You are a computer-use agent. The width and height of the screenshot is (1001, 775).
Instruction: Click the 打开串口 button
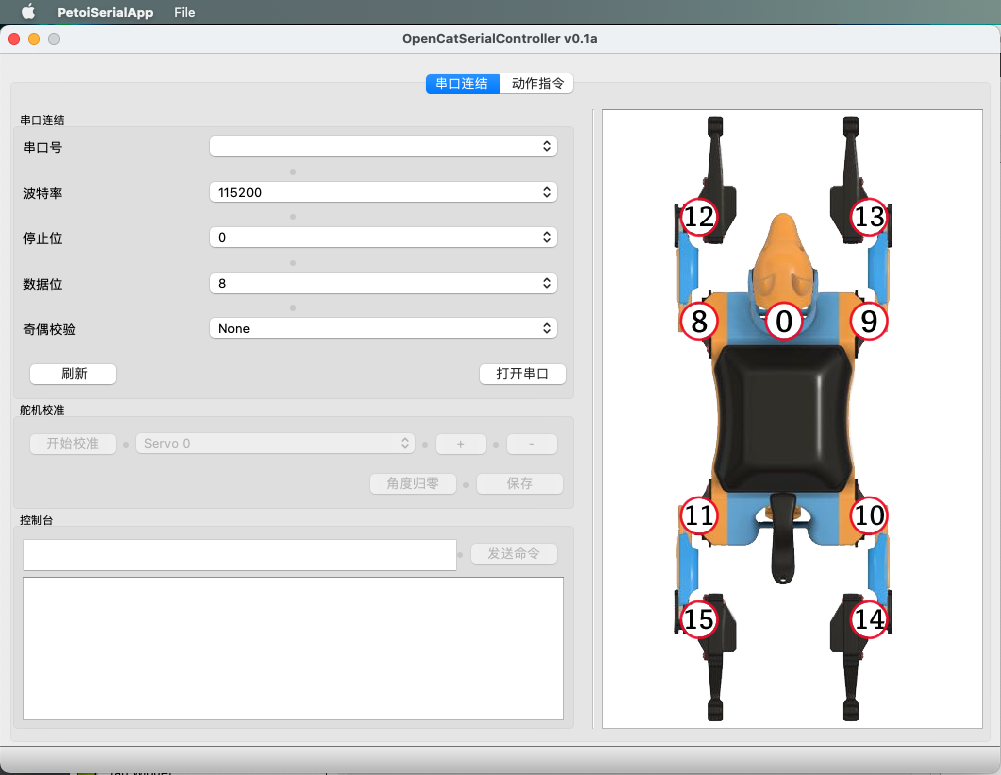tap(523, 373)
